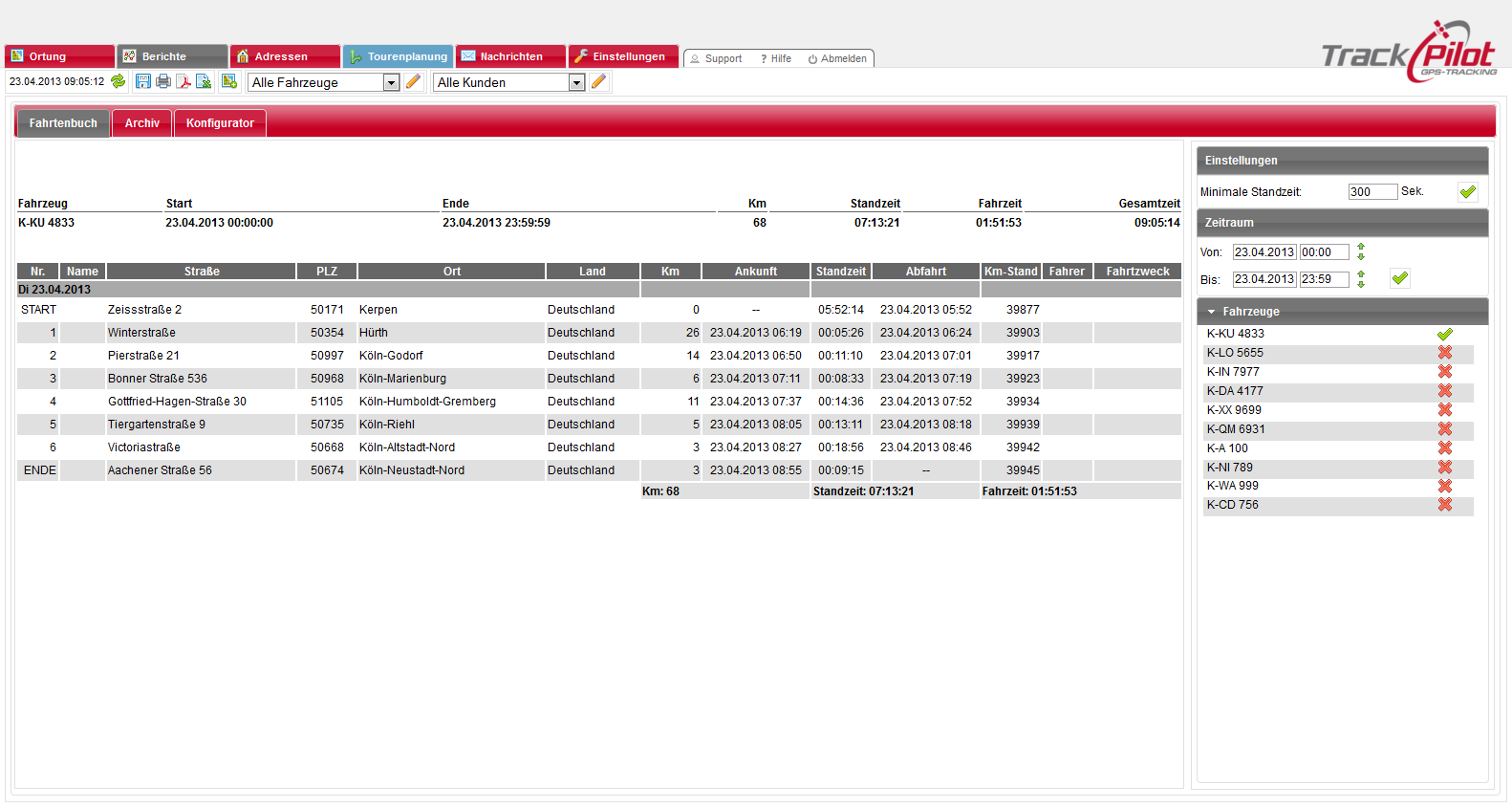Click the green refresh arrows icon
This screenshot has height=807, width=1512.
[118, 81]
